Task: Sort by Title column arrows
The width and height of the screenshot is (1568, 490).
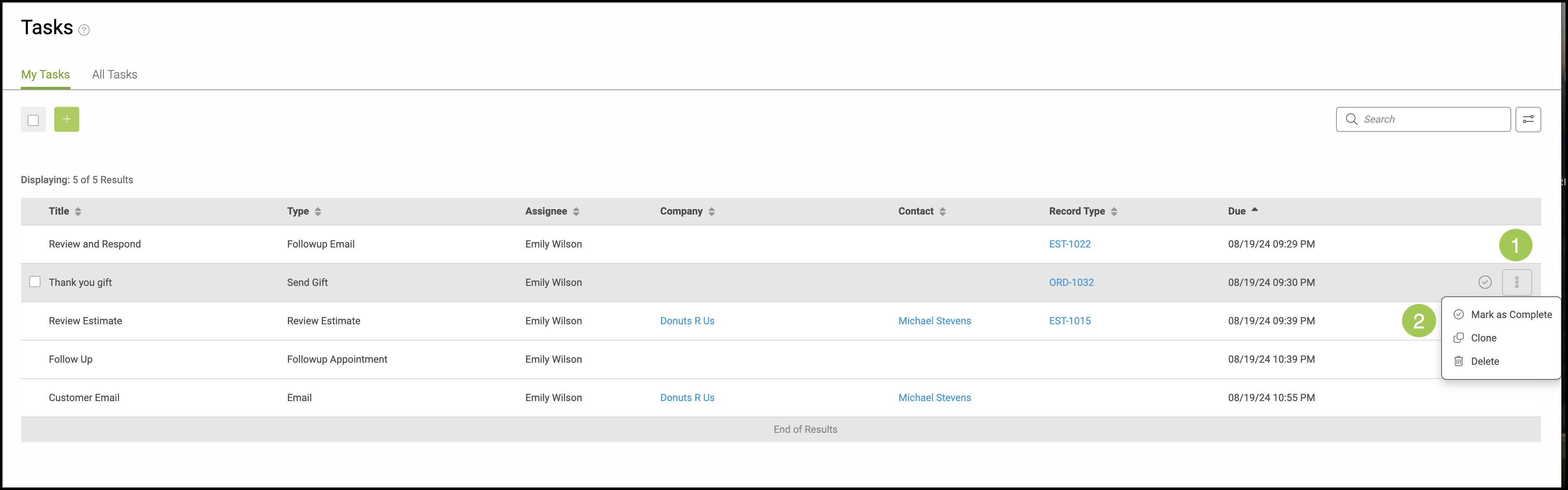Action: pyautogui.click(x=78, y=211)
